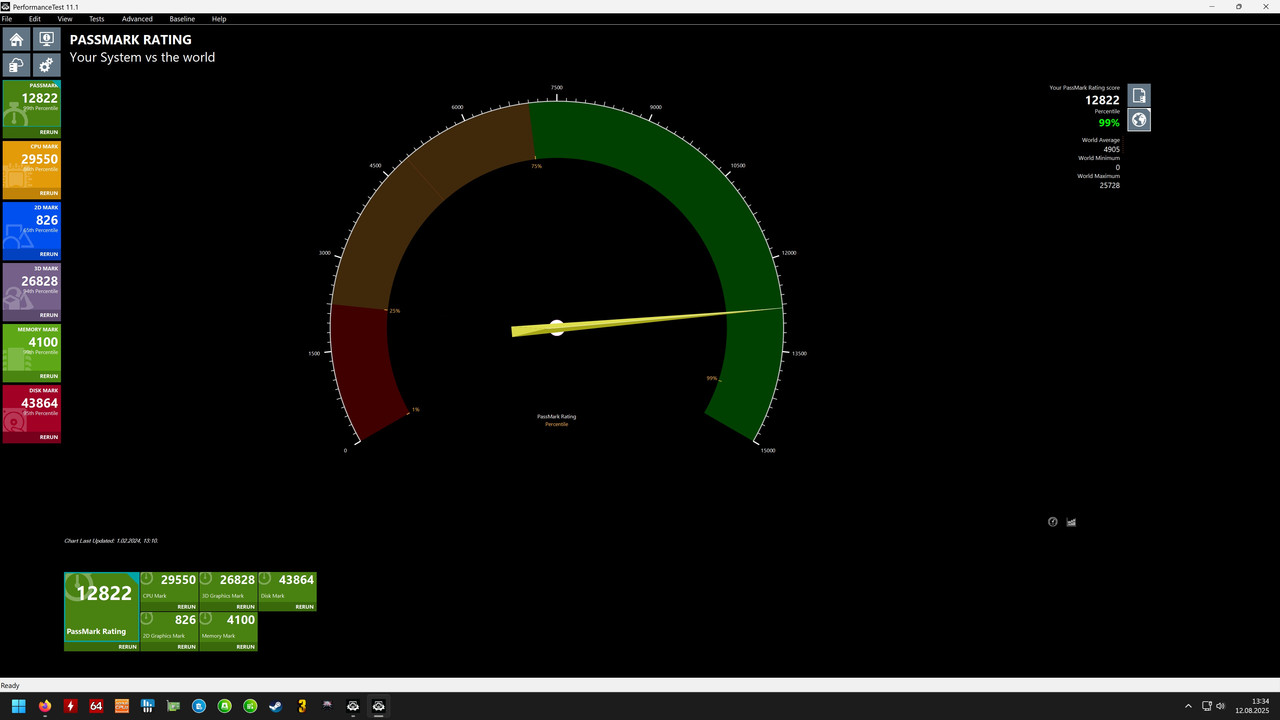Switch to the bar chart view icon
Image resolution: width=1280 pixels, height=720 pixels.
point(1071,522)
